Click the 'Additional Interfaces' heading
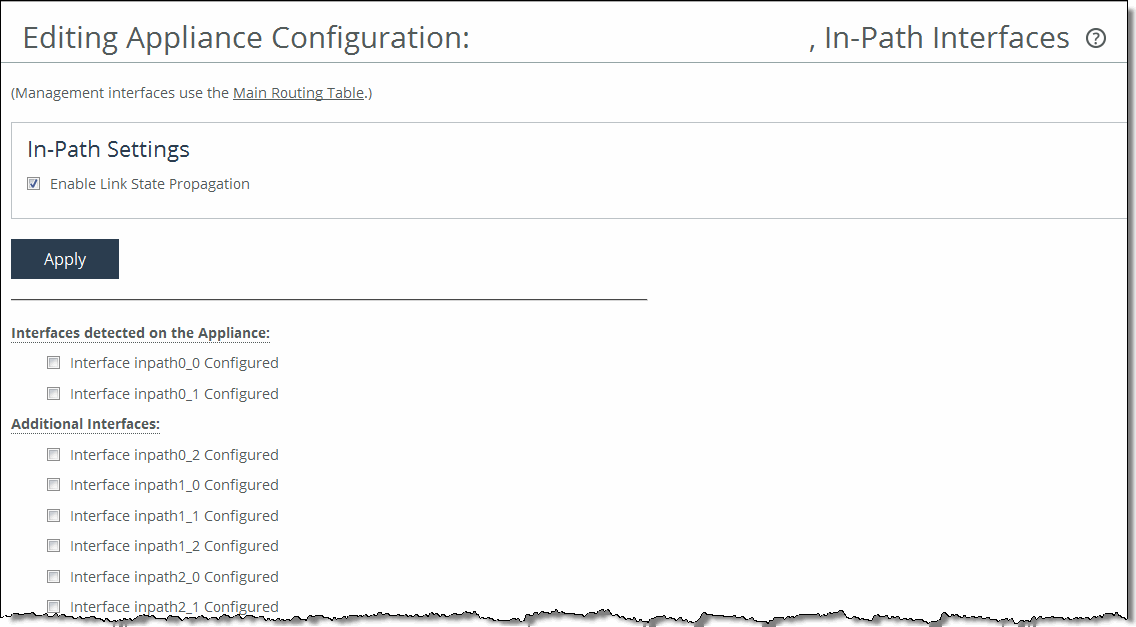This screenshot has height=627, width=1136. pos(85,424)
